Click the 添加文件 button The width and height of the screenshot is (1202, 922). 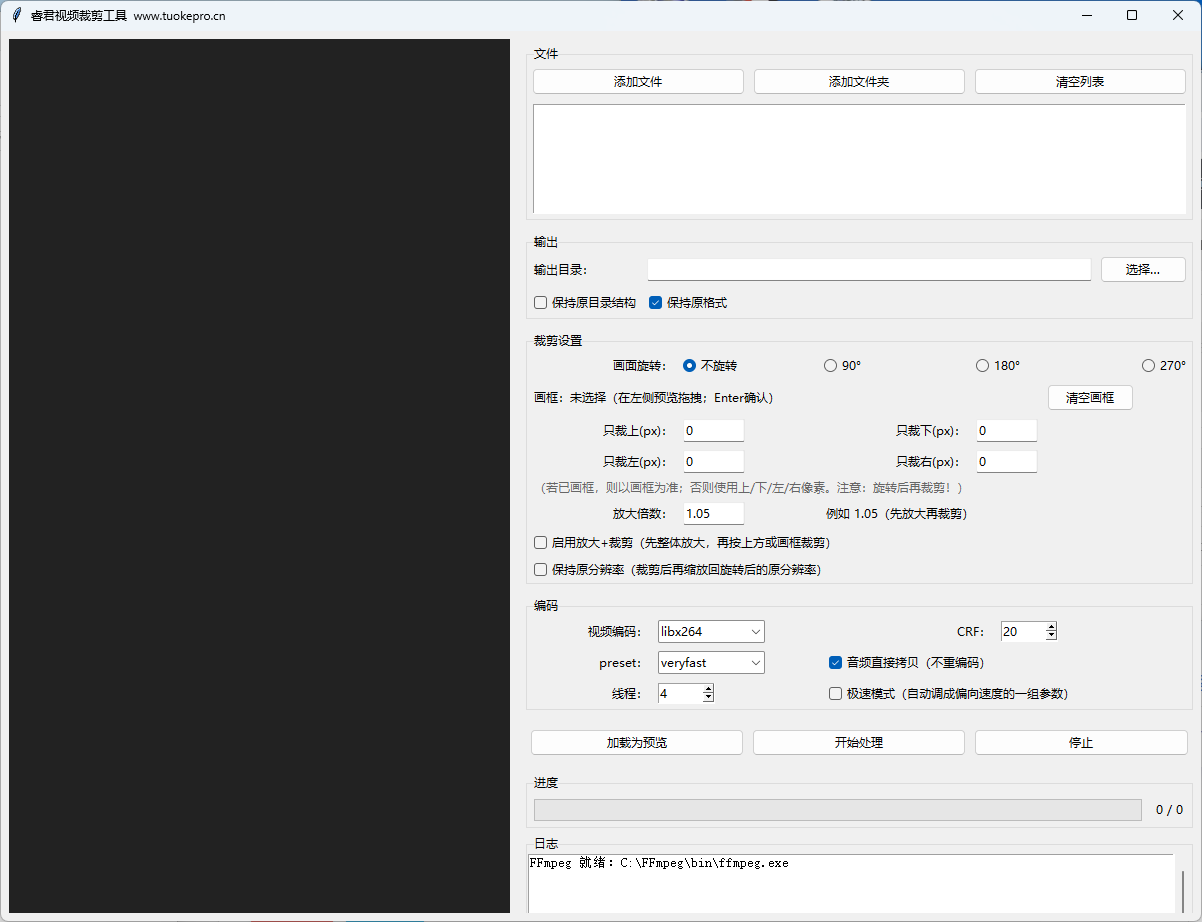[x=638, y=82]
